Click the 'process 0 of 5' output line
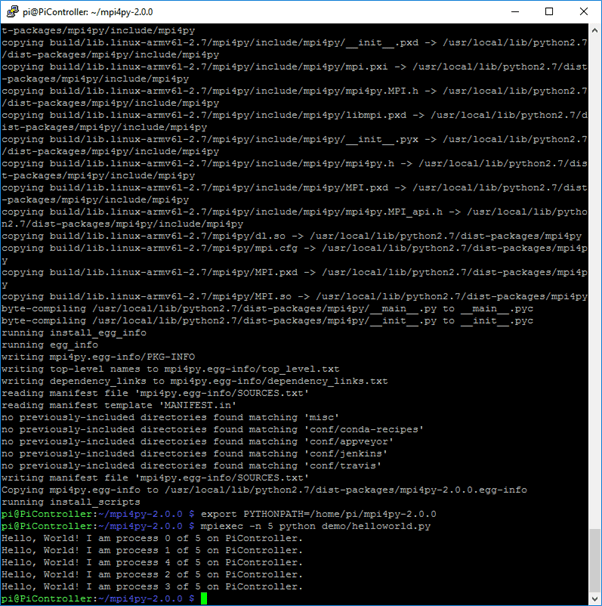The image size is (602, 606). pyautogui.click(x=152, y=538)
